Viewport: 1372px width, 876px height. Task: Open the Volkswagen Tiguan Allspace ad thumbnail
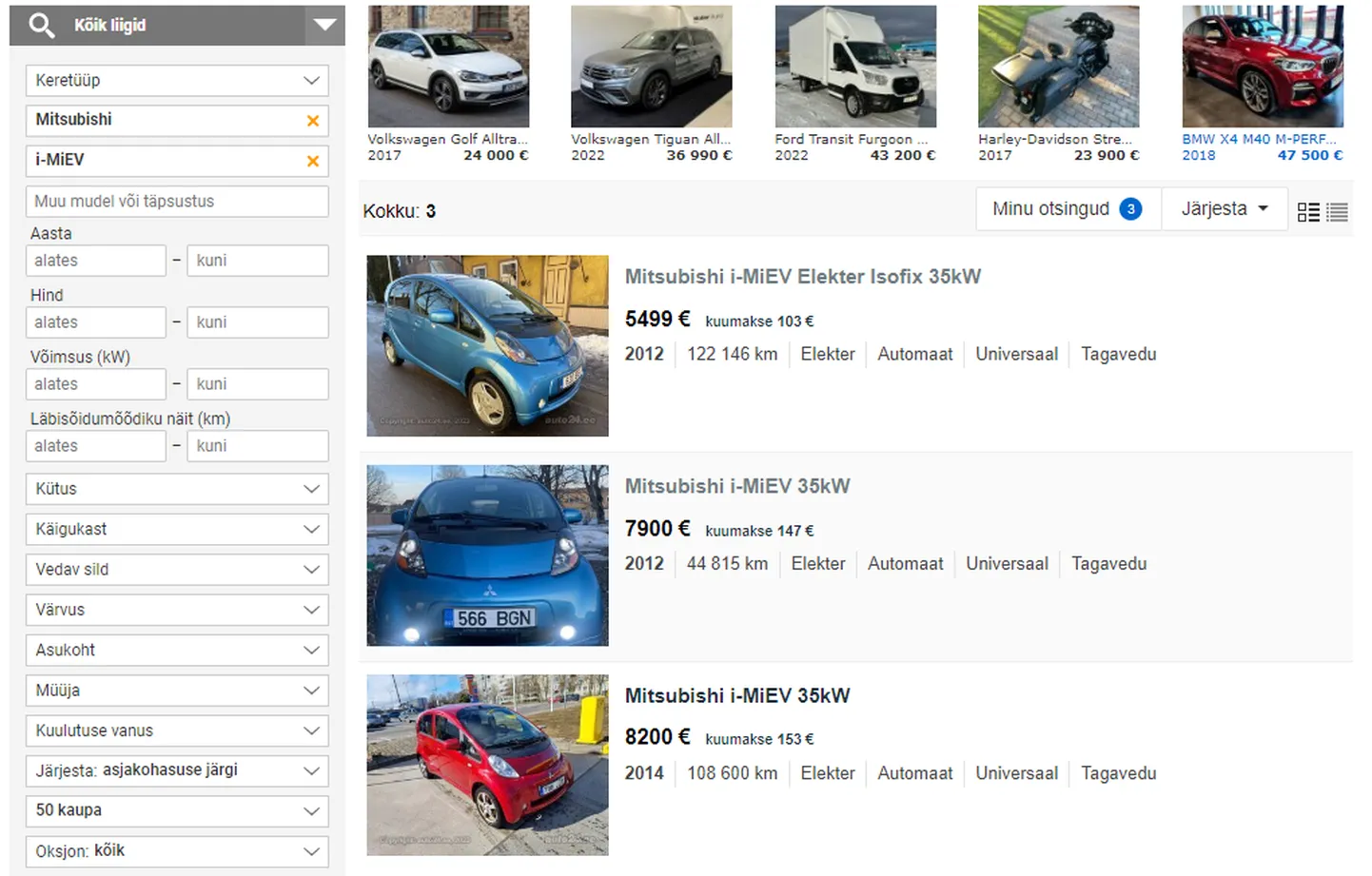652,67
